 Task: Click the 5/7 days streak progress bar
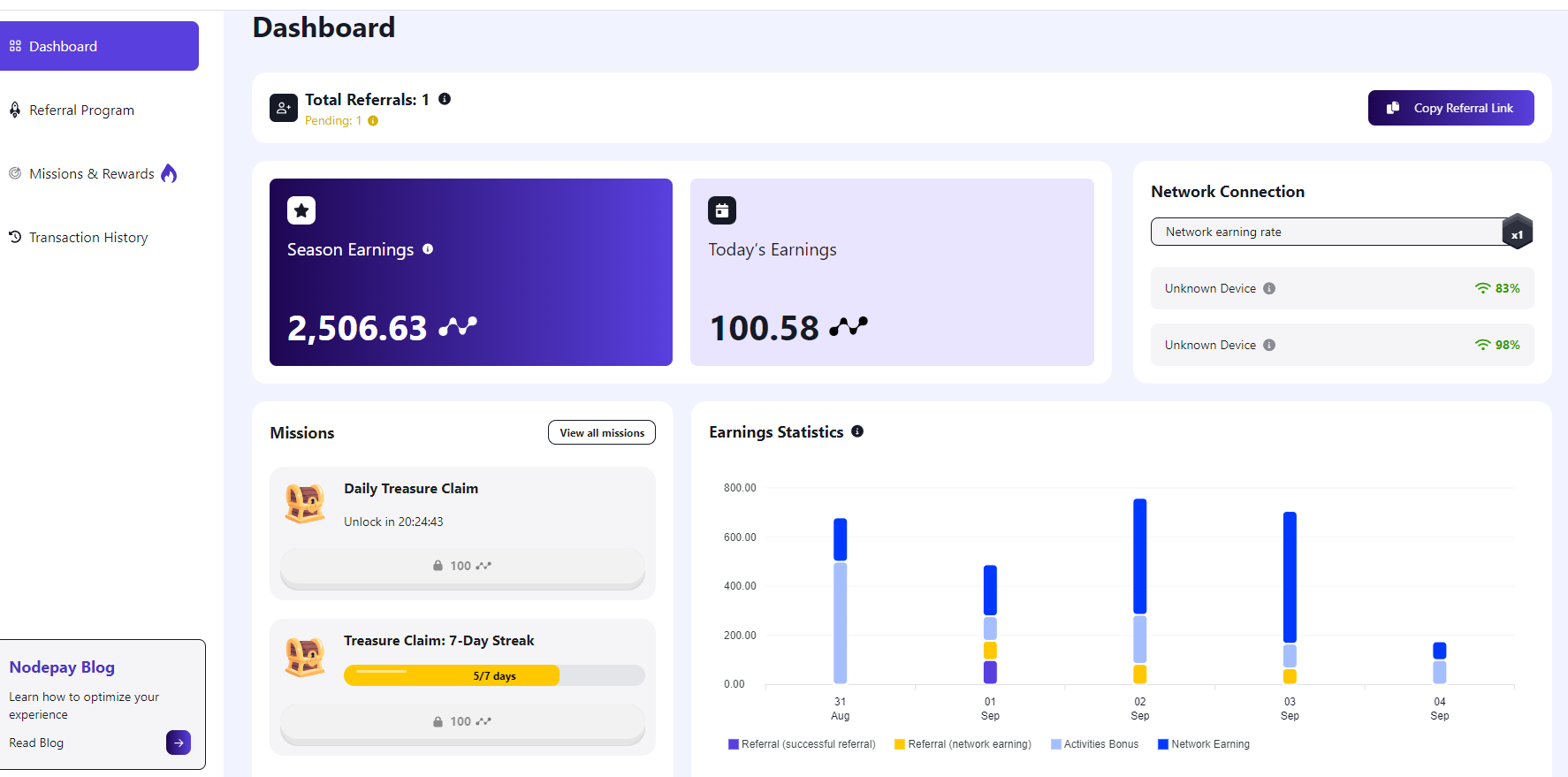[x=494, y=675]
